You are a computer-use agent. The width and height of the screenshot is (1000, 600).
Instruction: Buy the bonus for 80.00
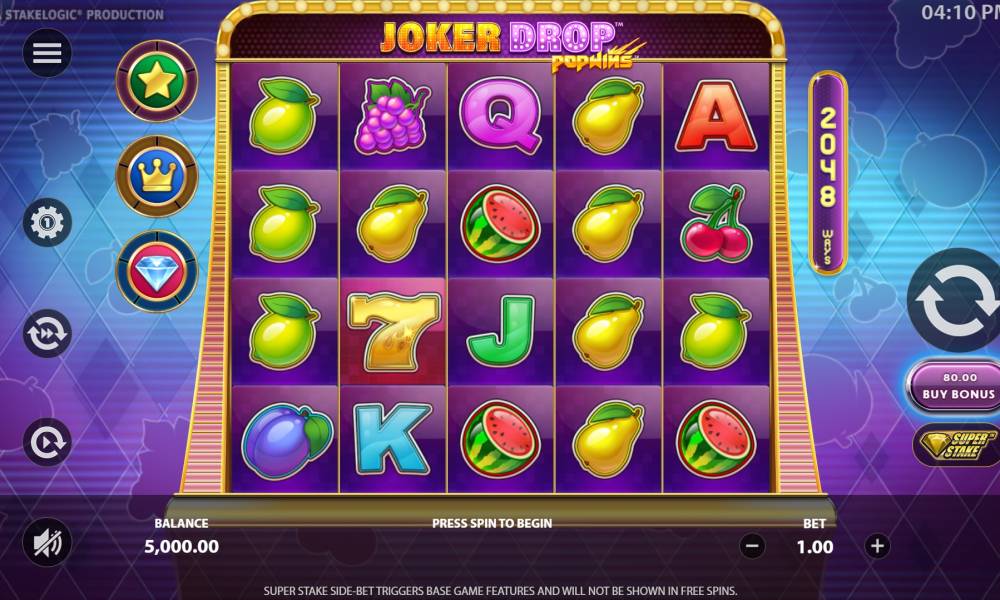(x=955, y=386)
